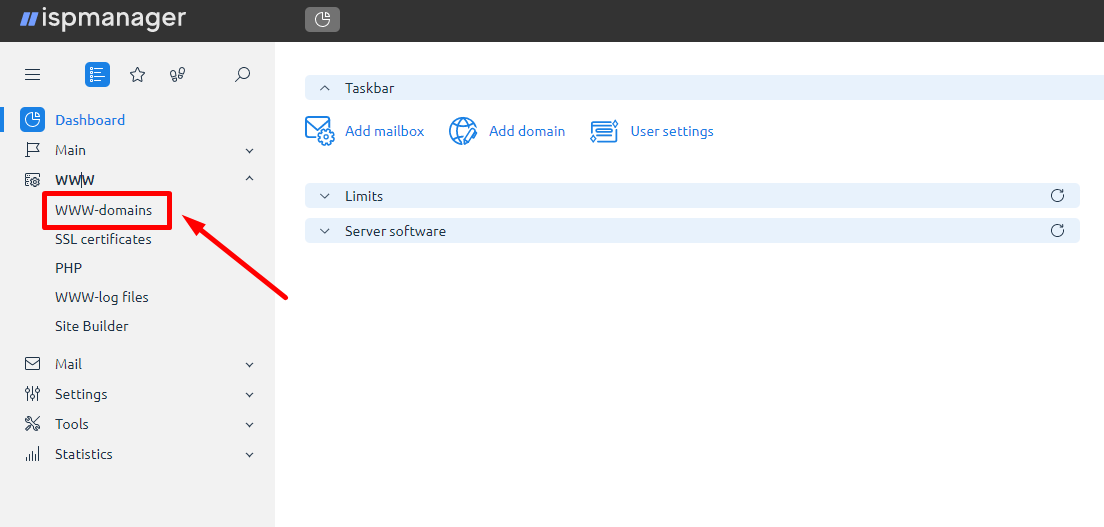Screen dimensions: 1104x527
Task: Open SSL certificates menu item
Action: coord(104,240)
